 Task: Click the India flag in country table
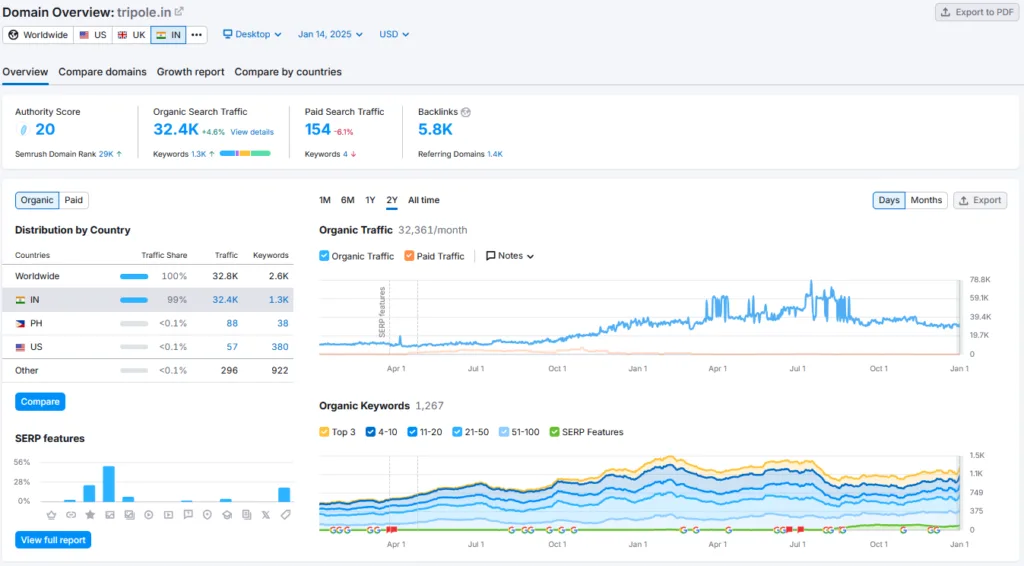click(20, 300)
